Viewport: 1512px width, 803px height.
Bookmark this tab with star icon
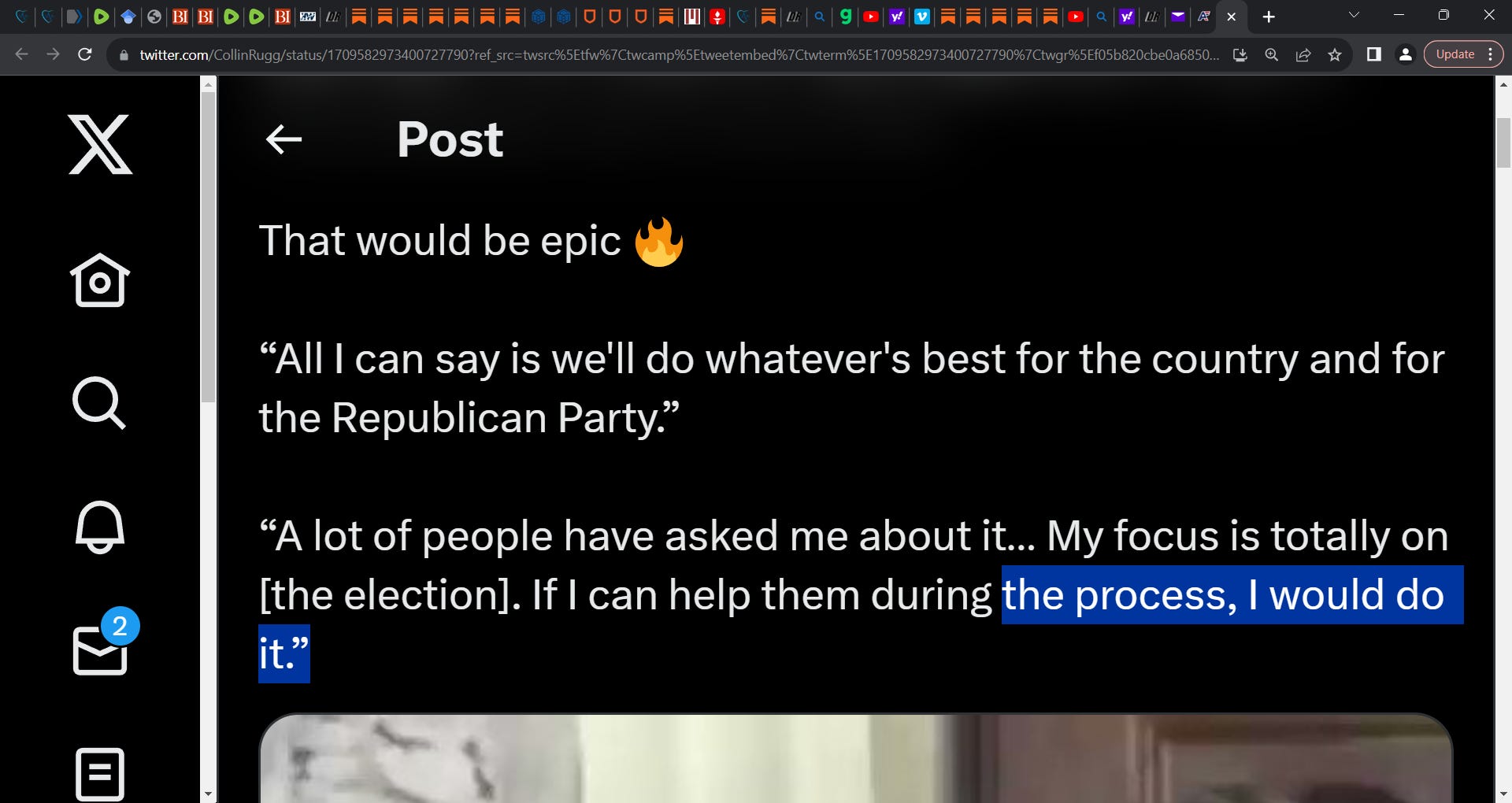pos(1334,54)
